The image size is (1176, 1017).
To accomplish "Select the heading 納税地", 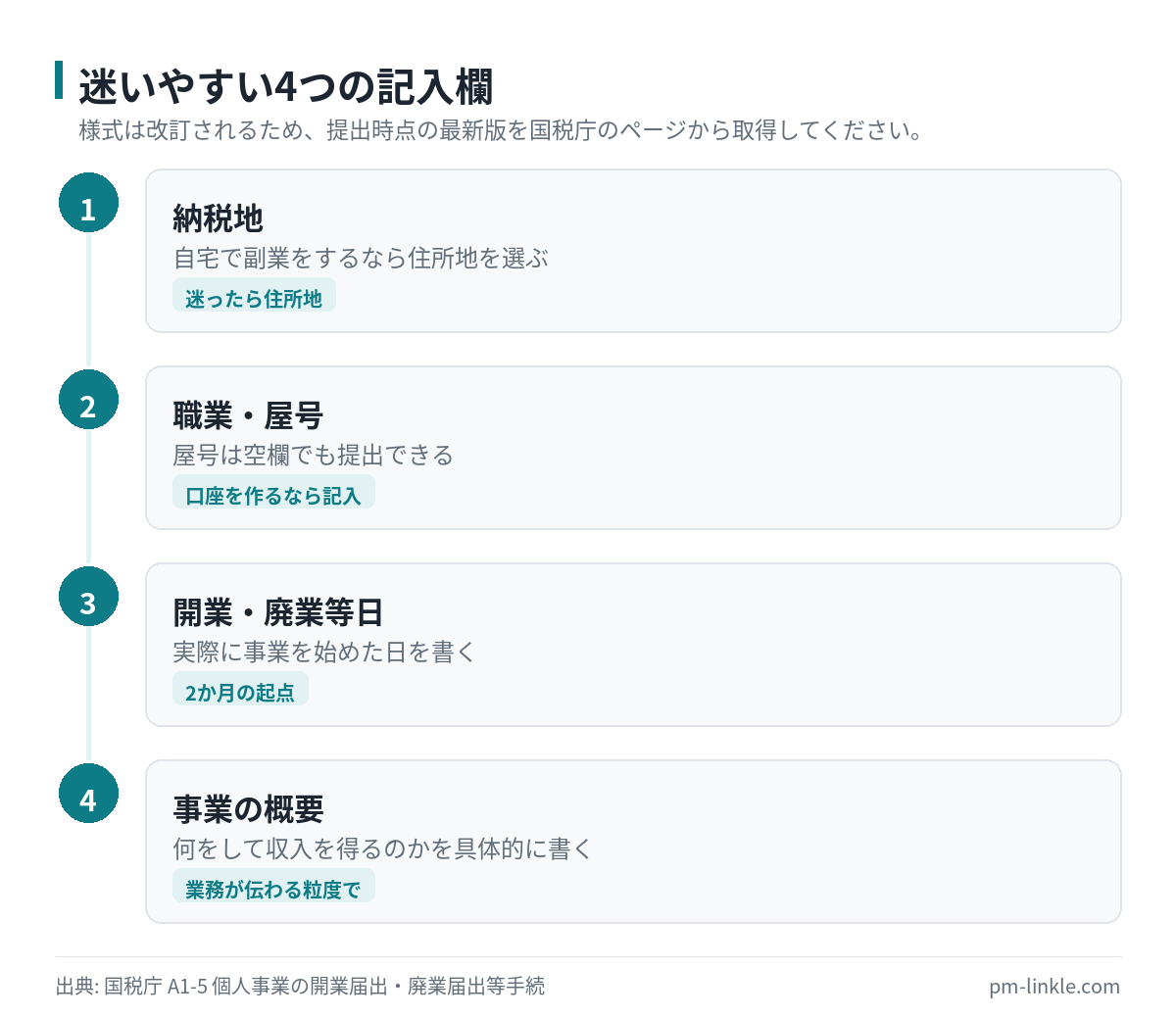I will (x=219, y=218).
